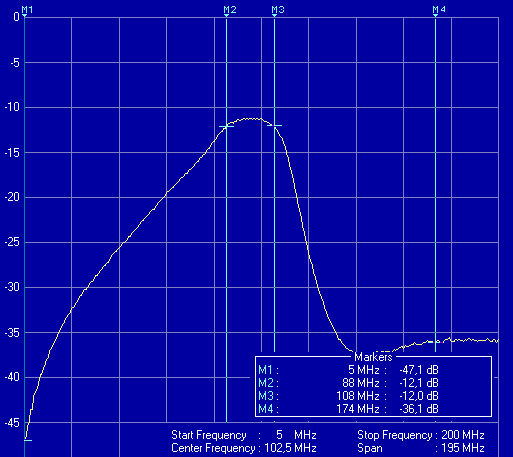Screen dimensions: 513x457
Task: Select M4 row showing 174 MHz
Action: coord(348,409)
